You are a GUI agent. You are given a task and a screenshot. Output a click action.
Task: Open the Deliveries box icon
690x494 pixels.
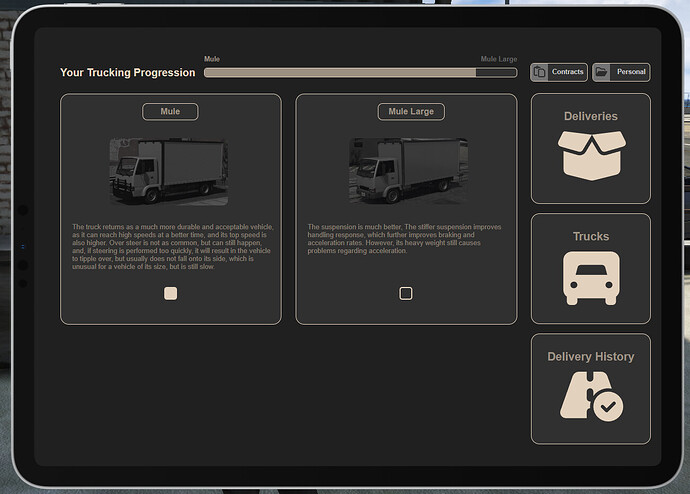[x=591, y=155]
